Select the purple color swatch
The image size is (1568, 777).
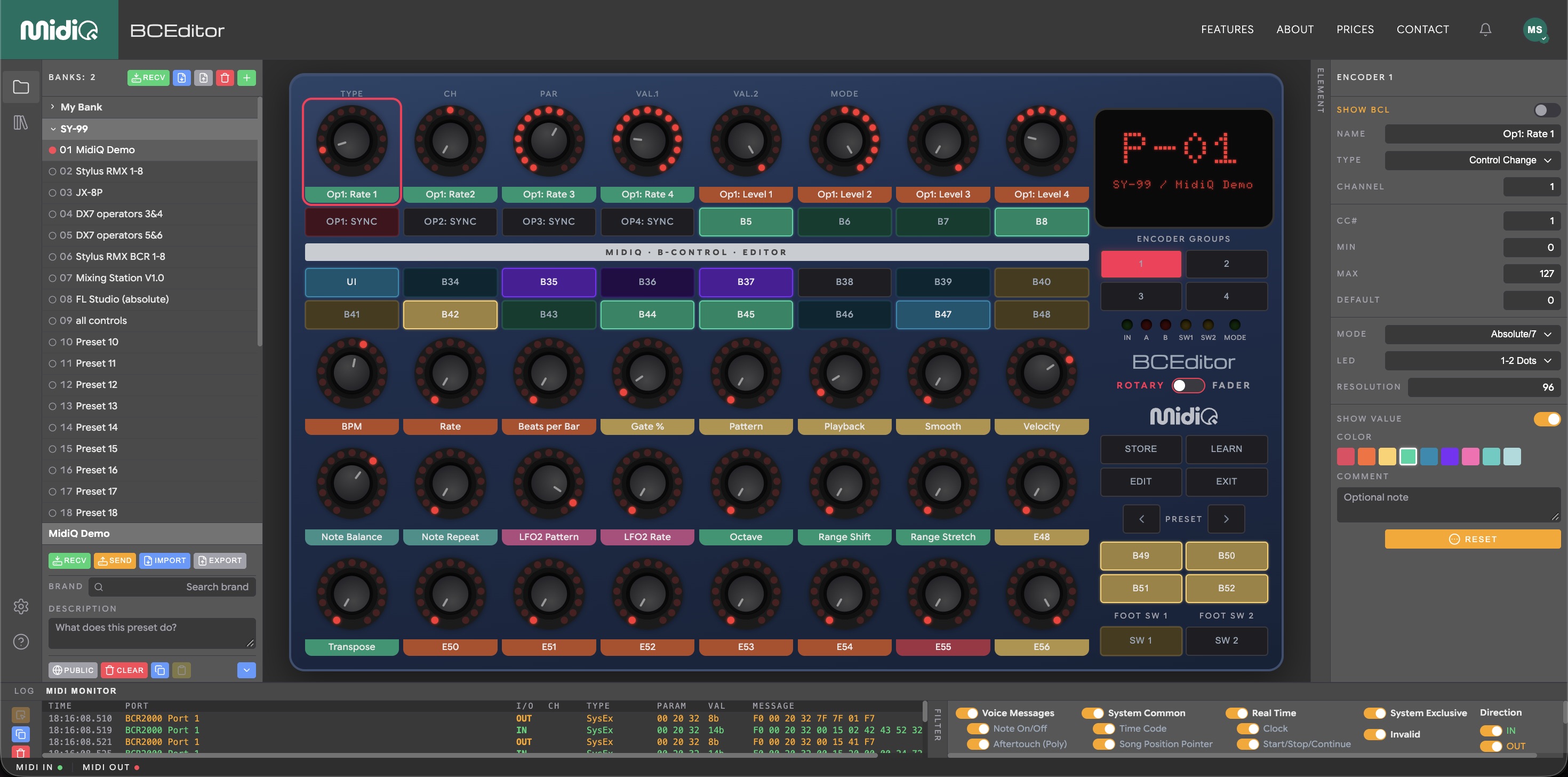[x=1449, y=456]
